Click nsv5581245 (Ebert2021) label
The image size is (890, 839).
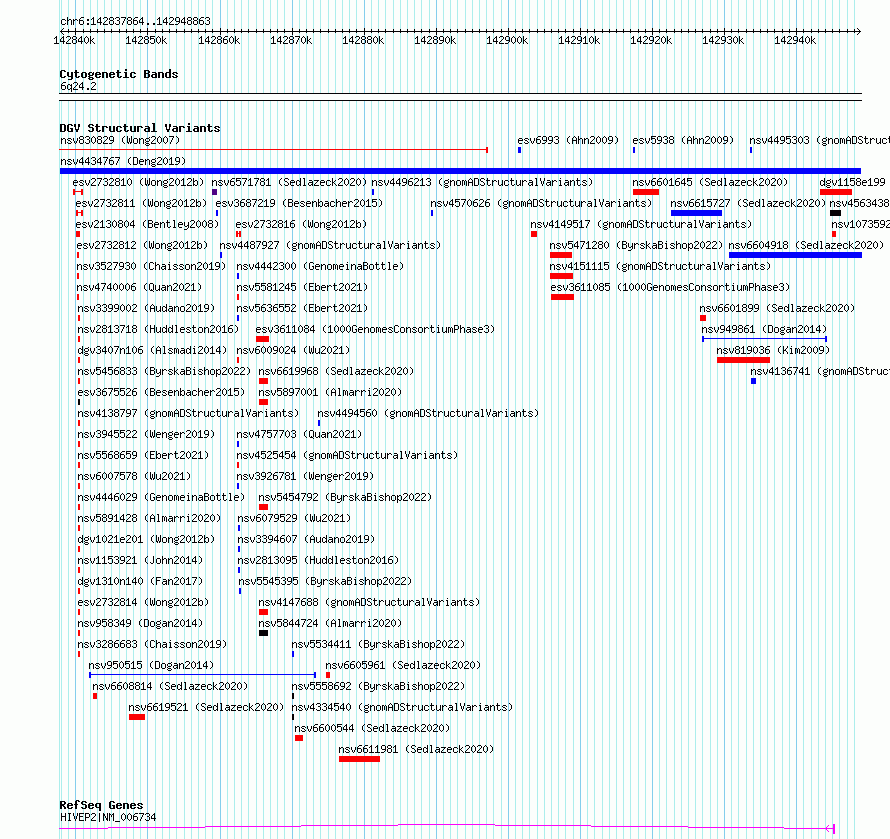301,287
